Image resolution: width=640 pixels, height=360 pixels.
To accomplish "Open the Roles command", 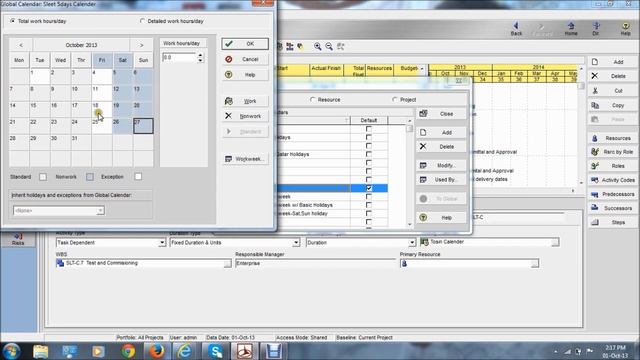I will click(612, 166).
